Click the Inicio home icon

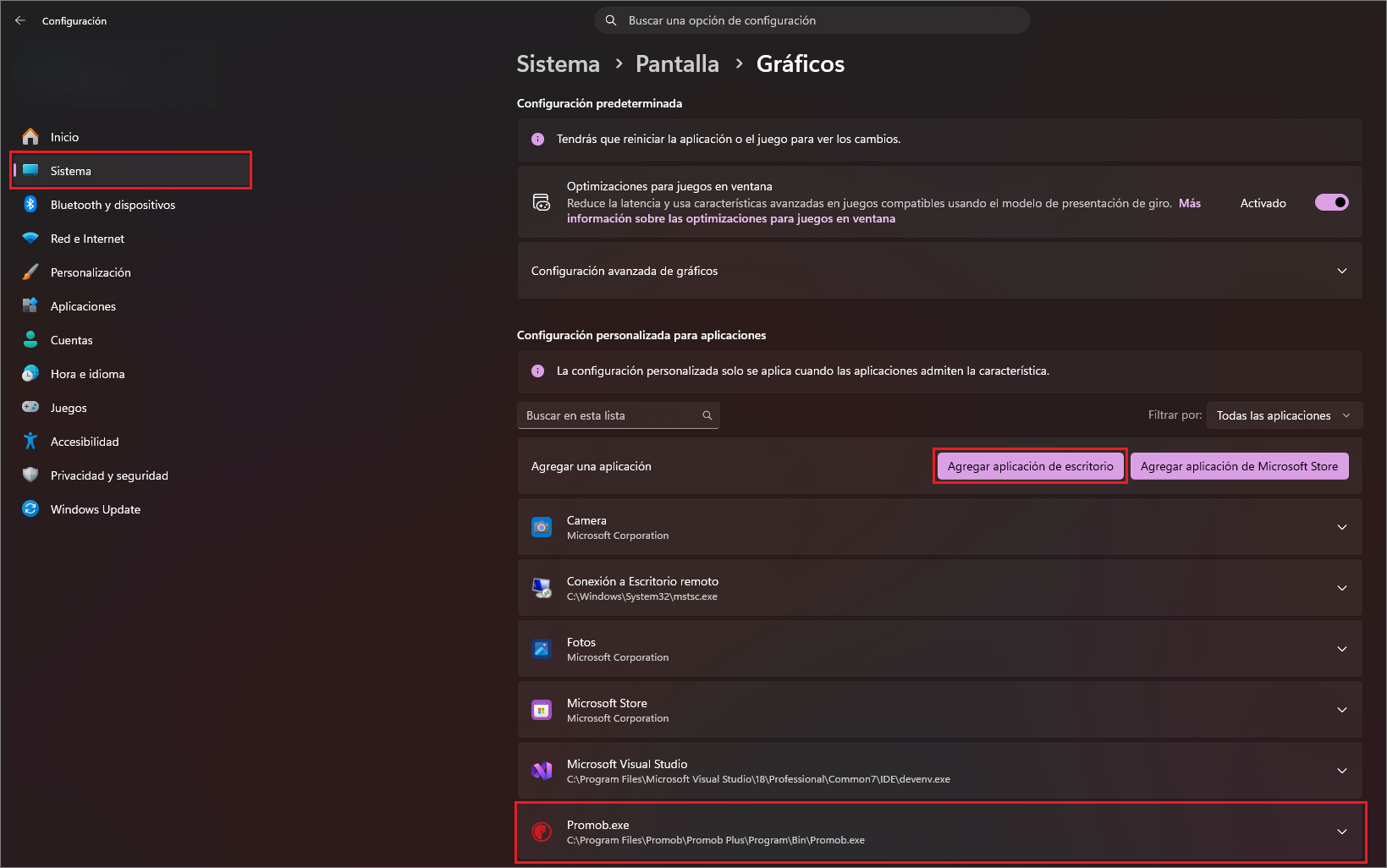30,136
